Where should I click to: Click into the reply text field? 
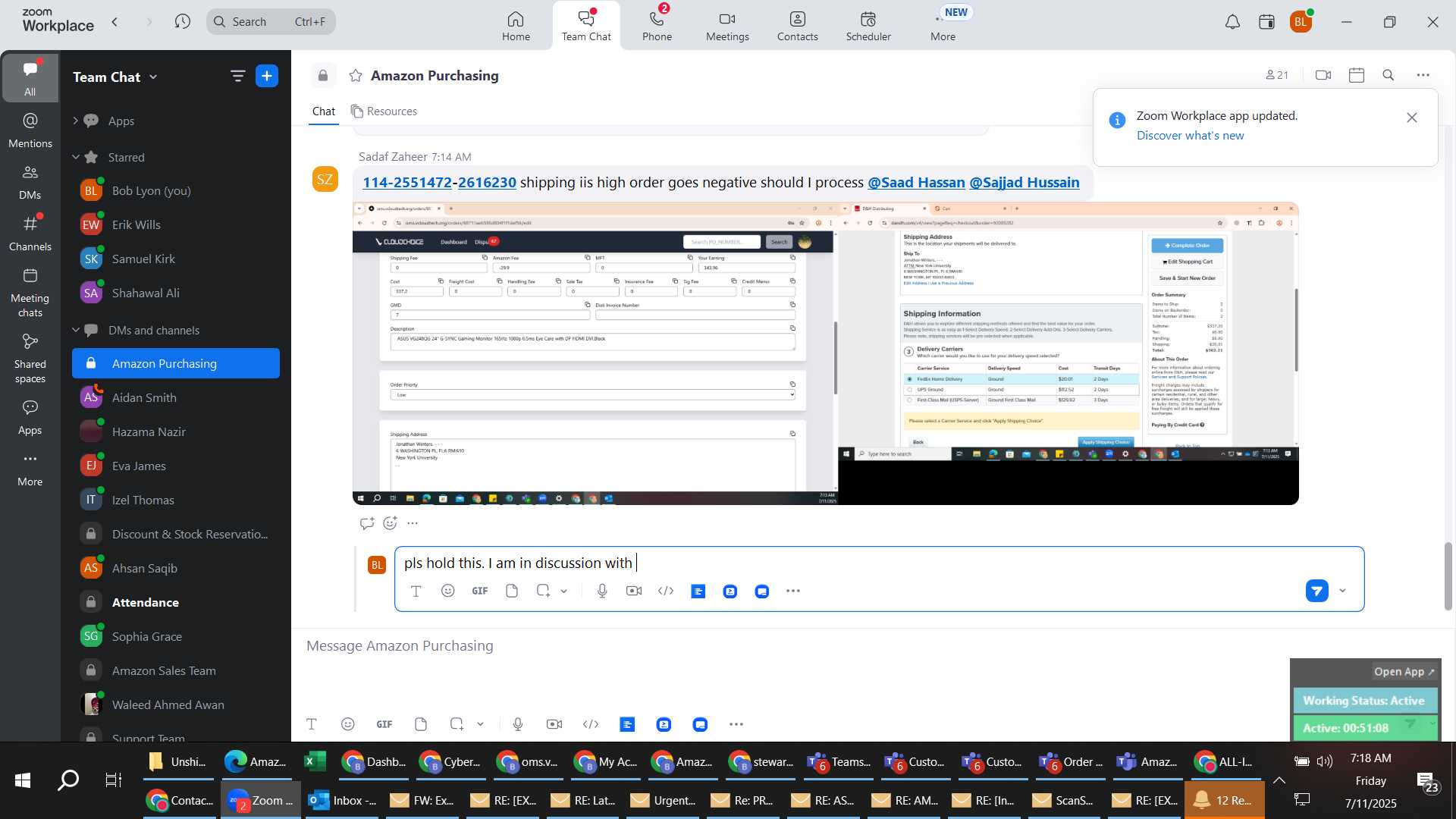(x=878, y=563)
